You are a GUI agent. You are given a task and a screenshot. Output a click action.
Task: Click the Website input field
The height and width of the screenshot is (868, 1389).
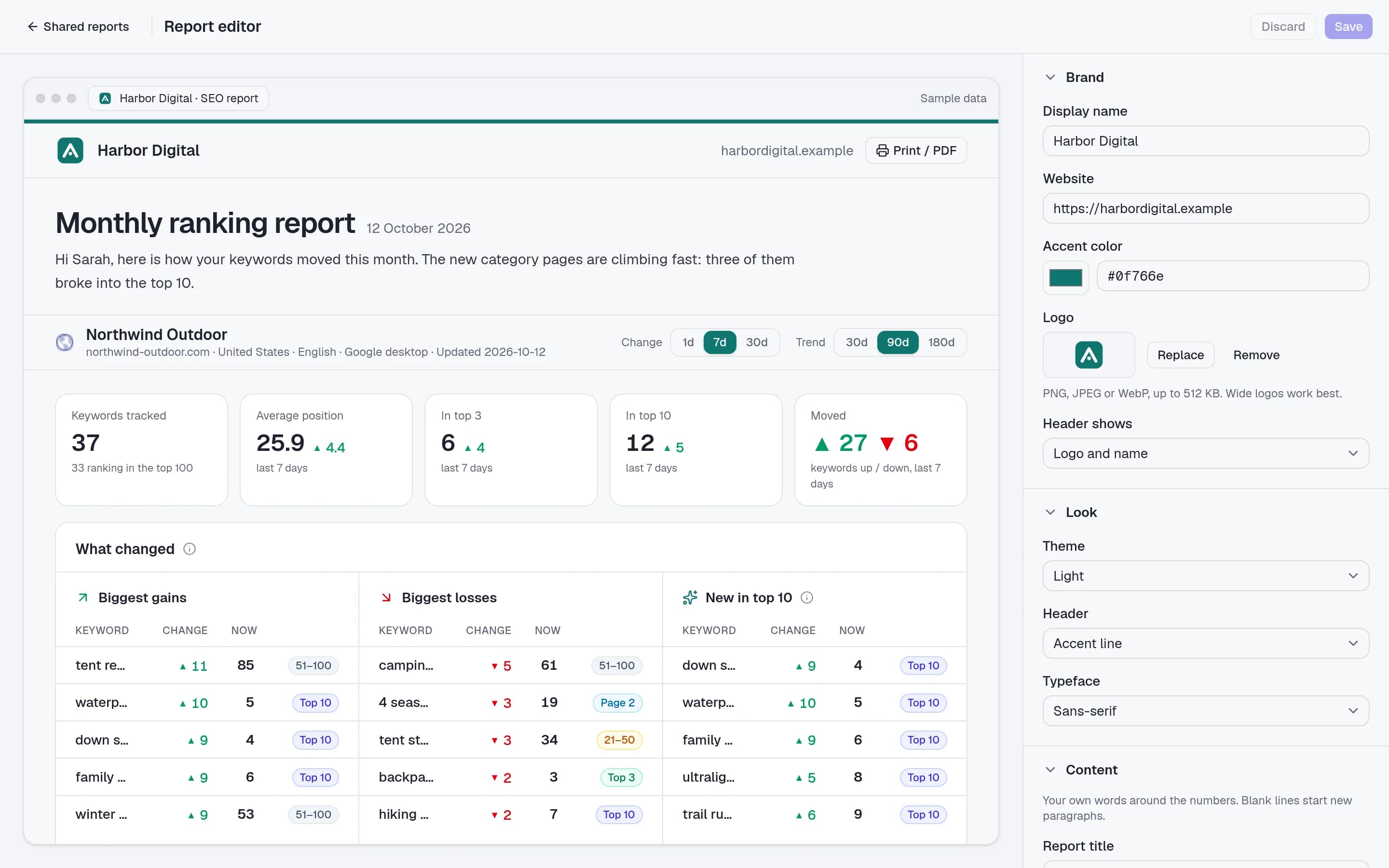(x=1205, y=208)
